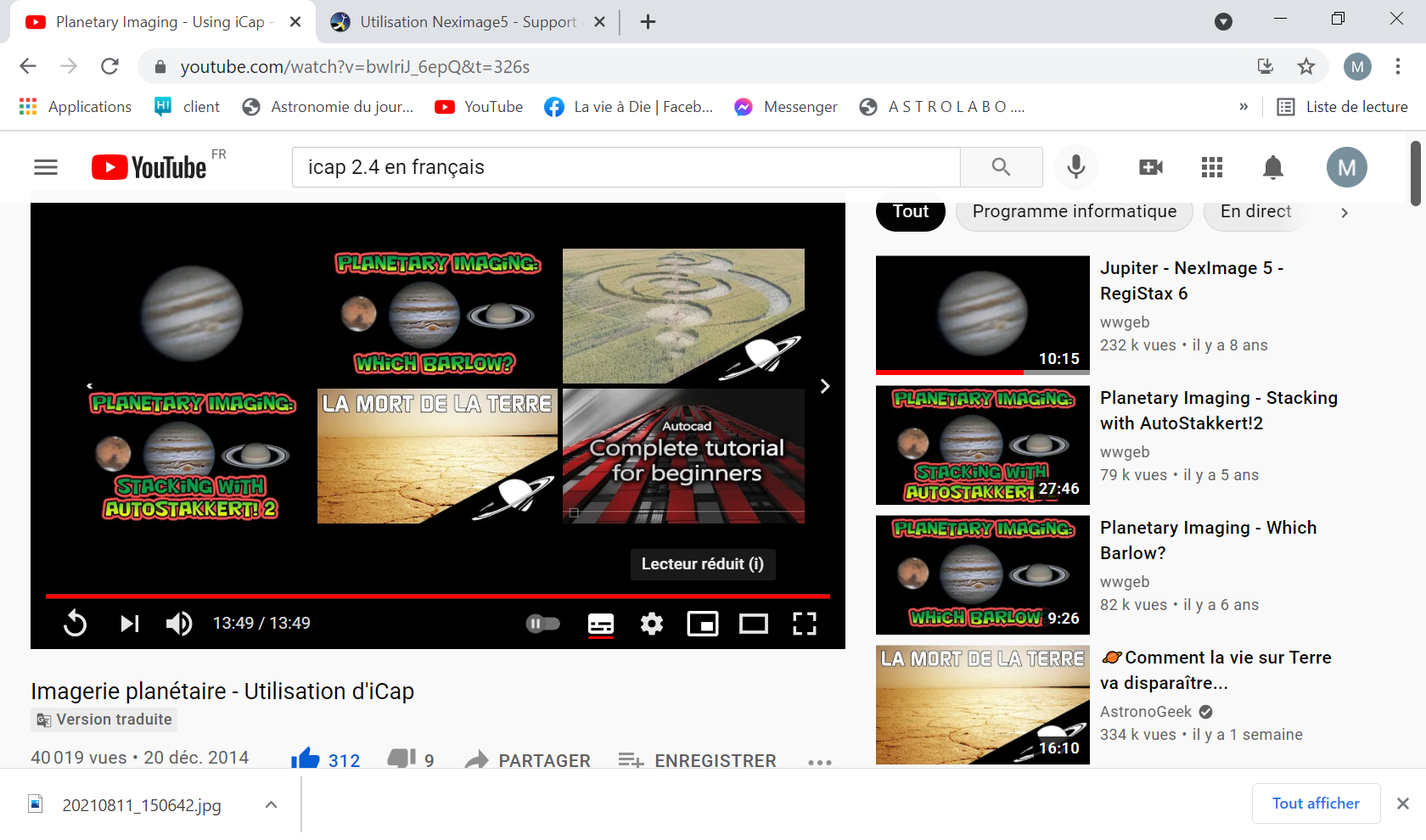Go to next end-screen suggestions page
1426x840 pixels.
[825, 386]
